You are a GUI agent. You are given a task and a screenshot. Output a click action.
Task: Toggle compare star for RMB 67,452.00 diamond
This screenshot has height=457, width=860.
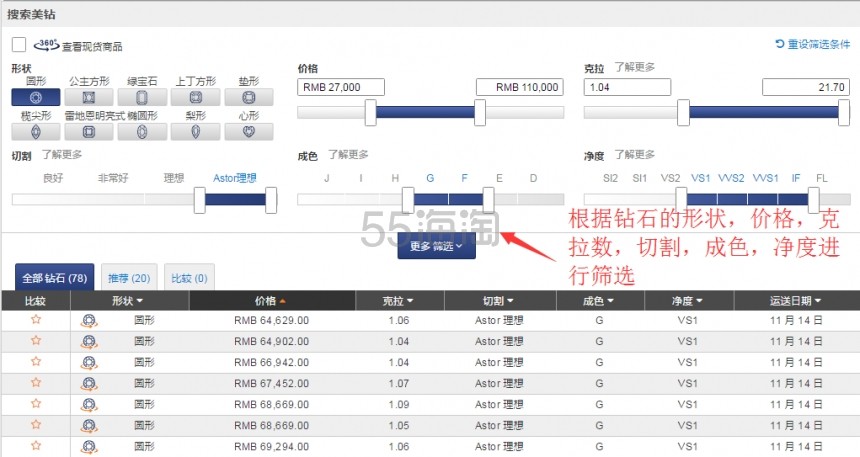36,382
